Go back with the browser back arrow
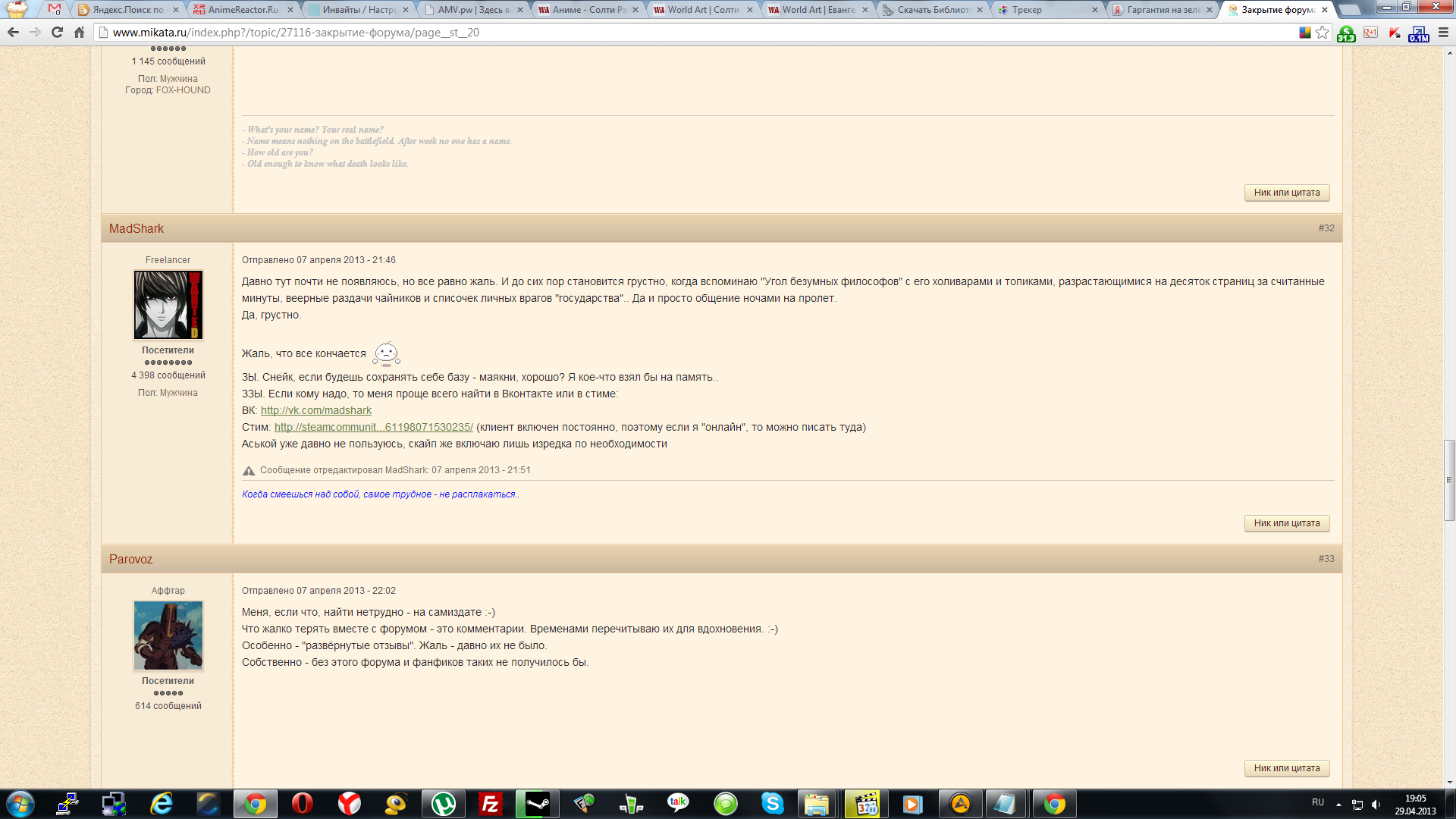The image size is (1456, 819). point(13,33)
